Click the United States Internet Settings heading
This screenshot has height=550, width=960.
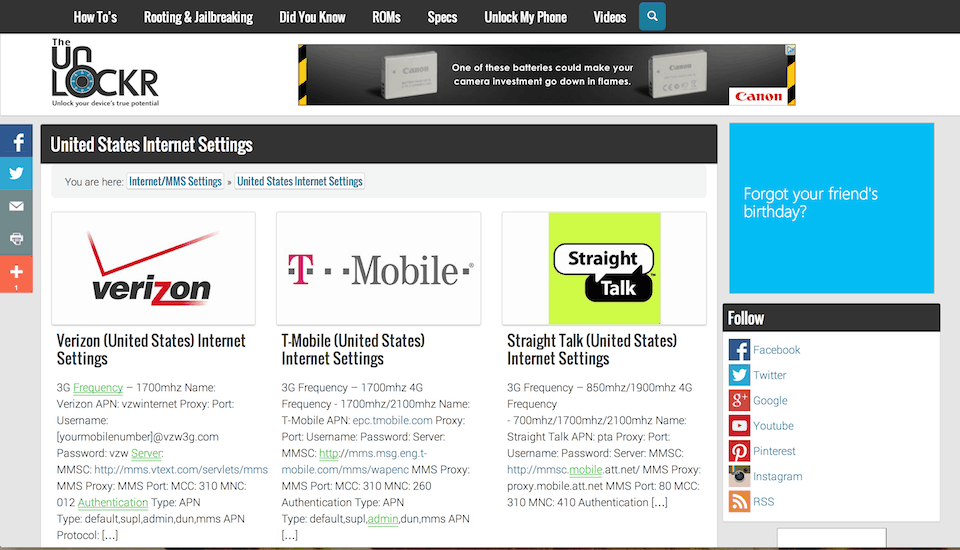pyautogui.click(x=151, y=145)
